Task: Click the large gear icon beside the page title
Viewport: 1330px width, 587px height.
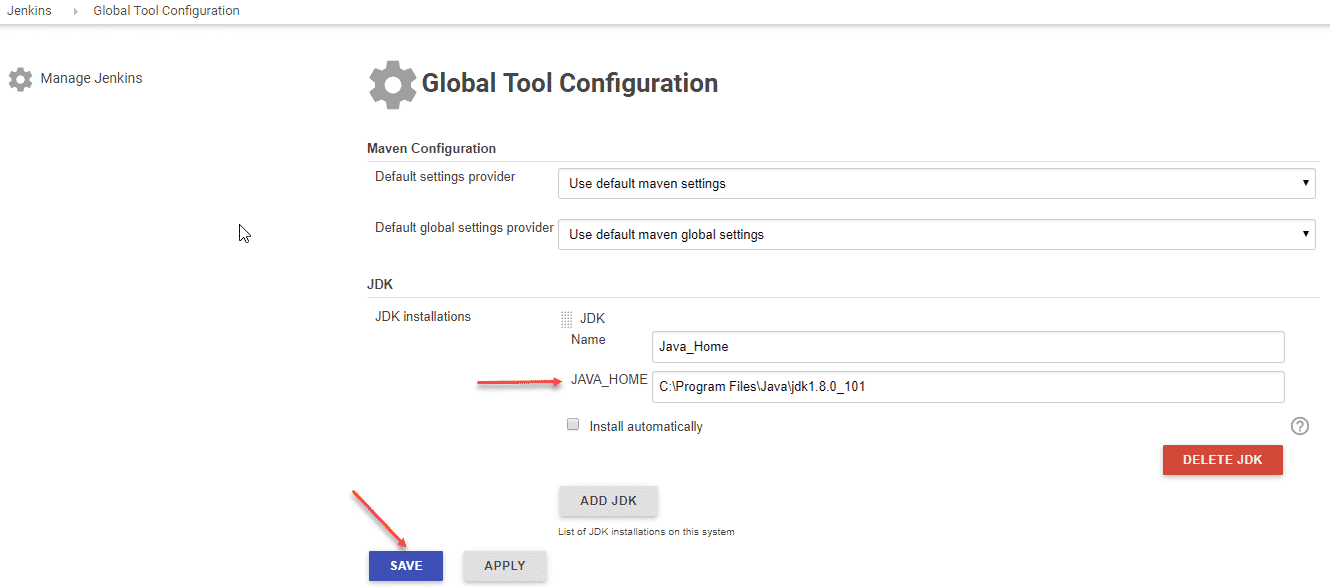Action: [x=392, y=84]
